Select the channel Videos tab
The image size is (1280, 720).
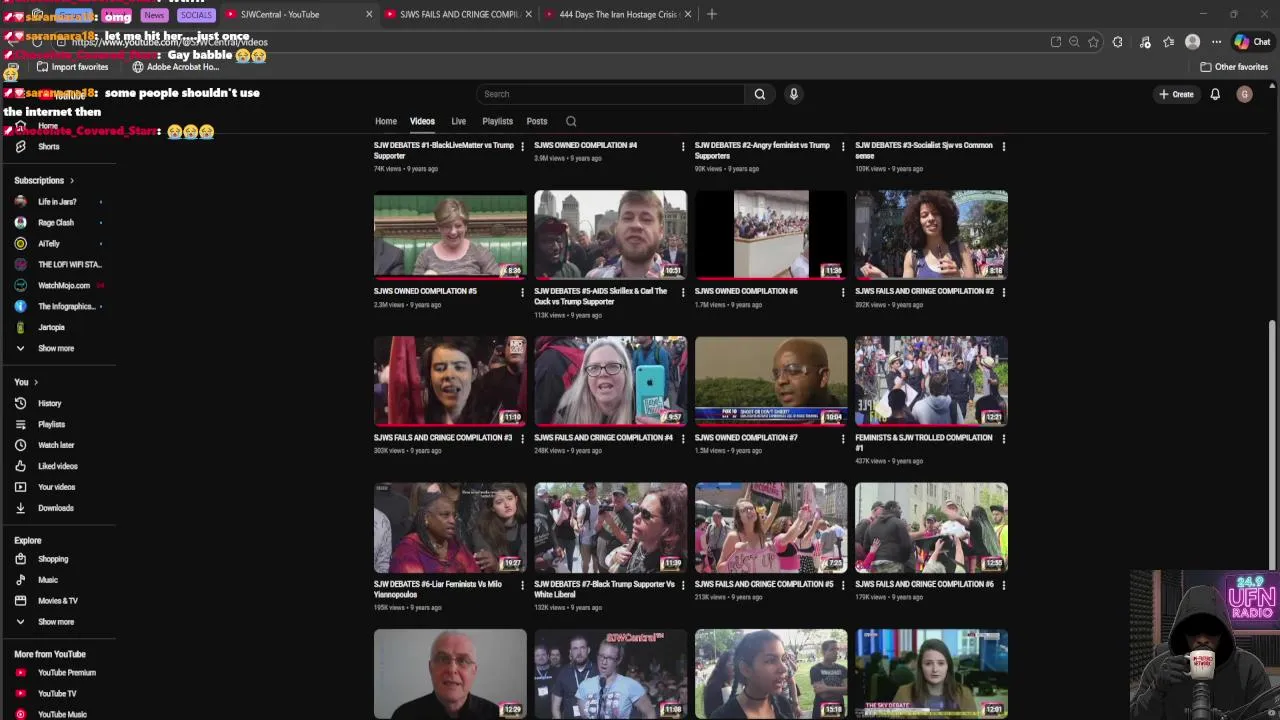point(422,121)
